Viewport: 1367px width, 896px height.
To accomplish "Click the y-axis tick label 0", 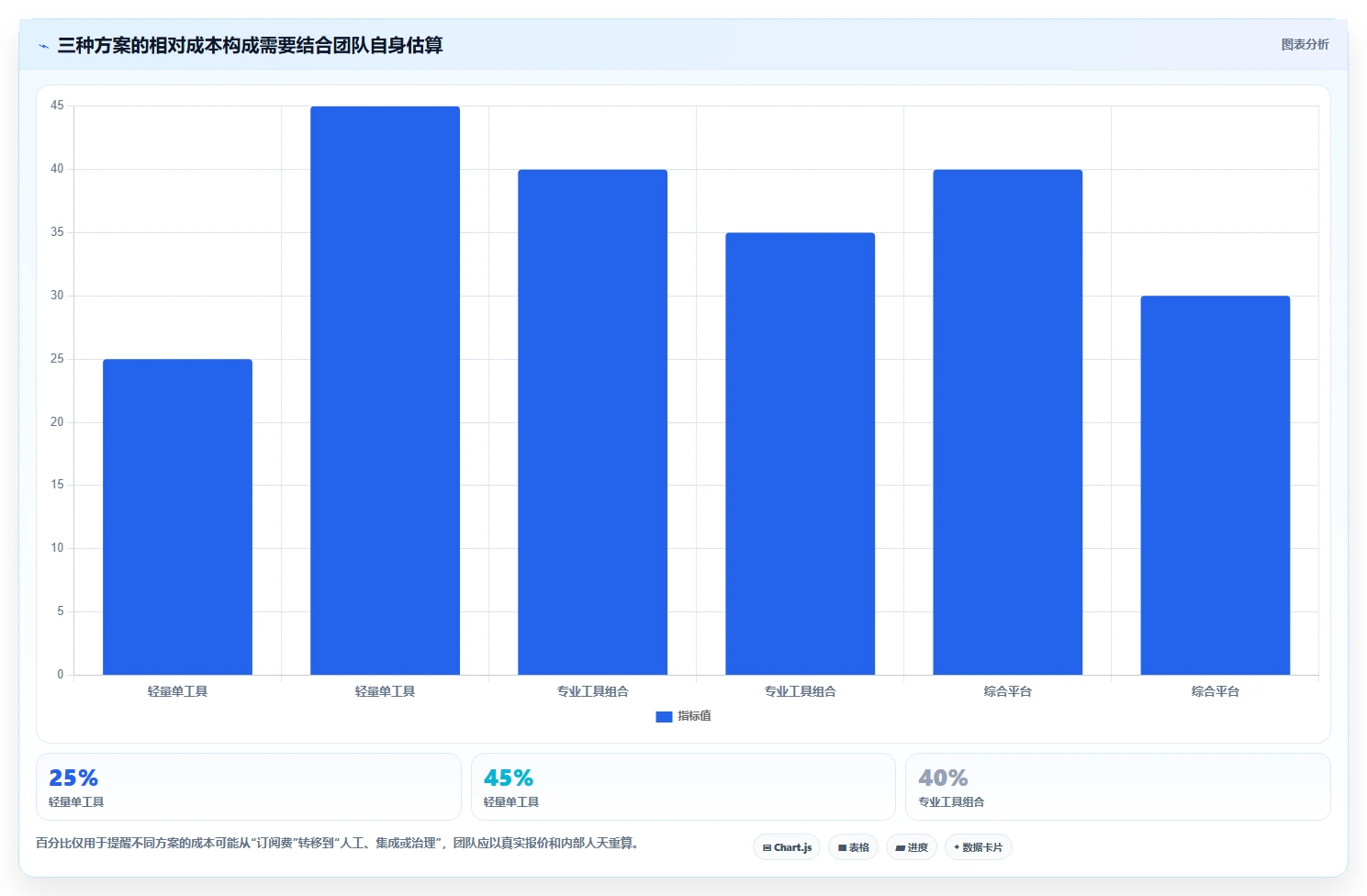I will (61, 675).
